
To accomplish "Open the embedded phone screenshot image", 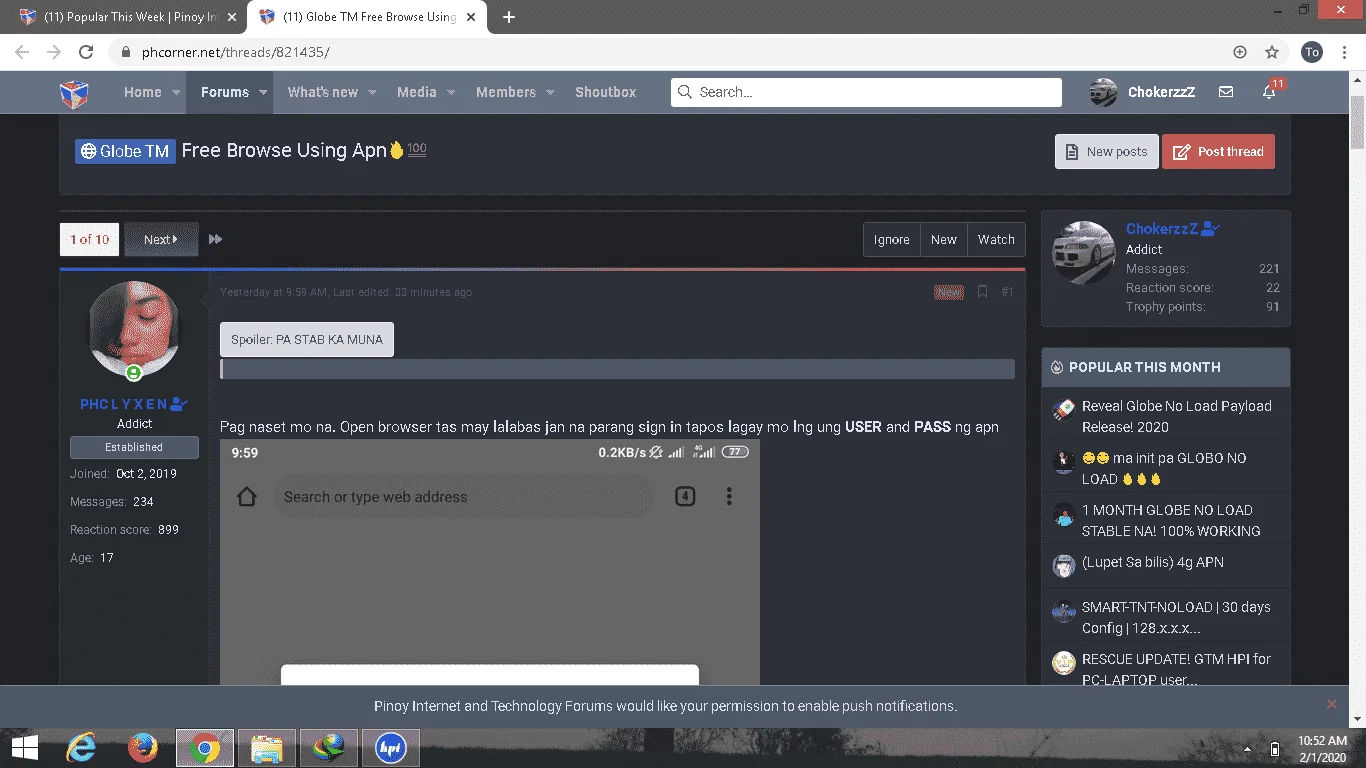I will click(490, 562).
